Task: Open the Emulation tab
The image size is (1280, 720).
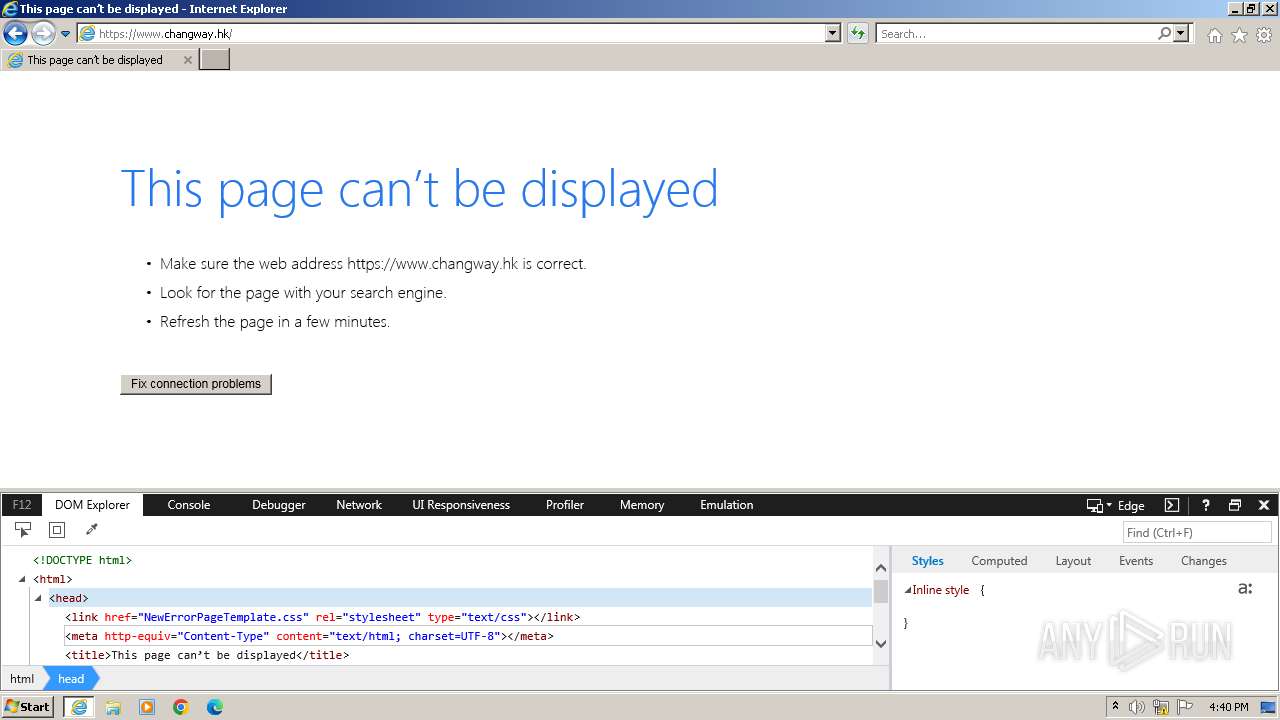Action: click(x=727, y=505)
